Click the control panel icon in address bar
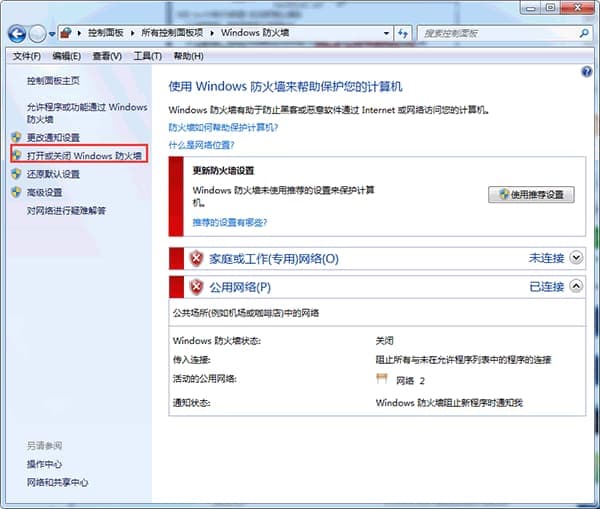This screenshot has width=600, height=509. 66,33
